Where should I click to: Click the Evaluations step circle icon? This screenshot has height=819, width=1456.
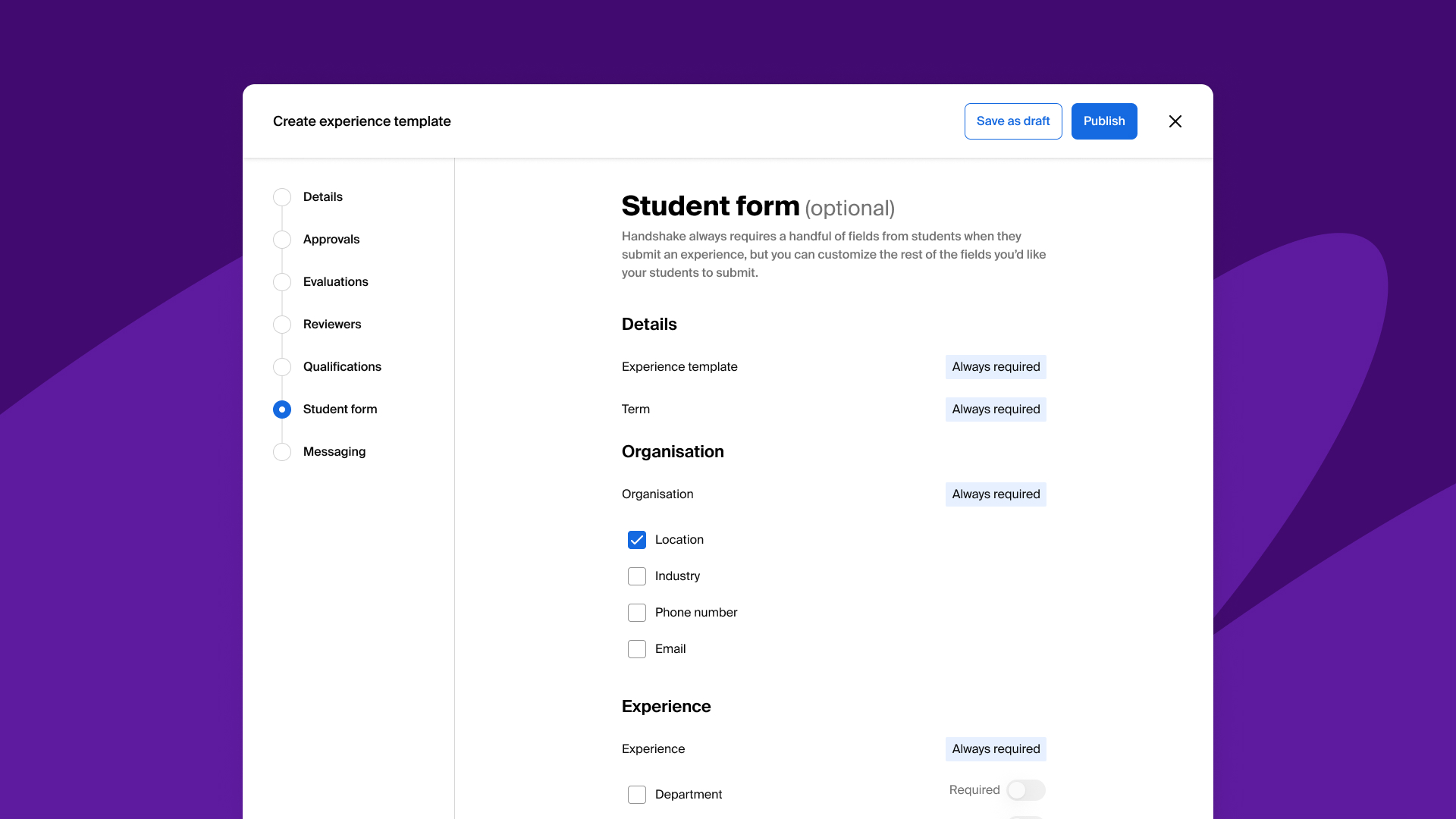[282, 282]
